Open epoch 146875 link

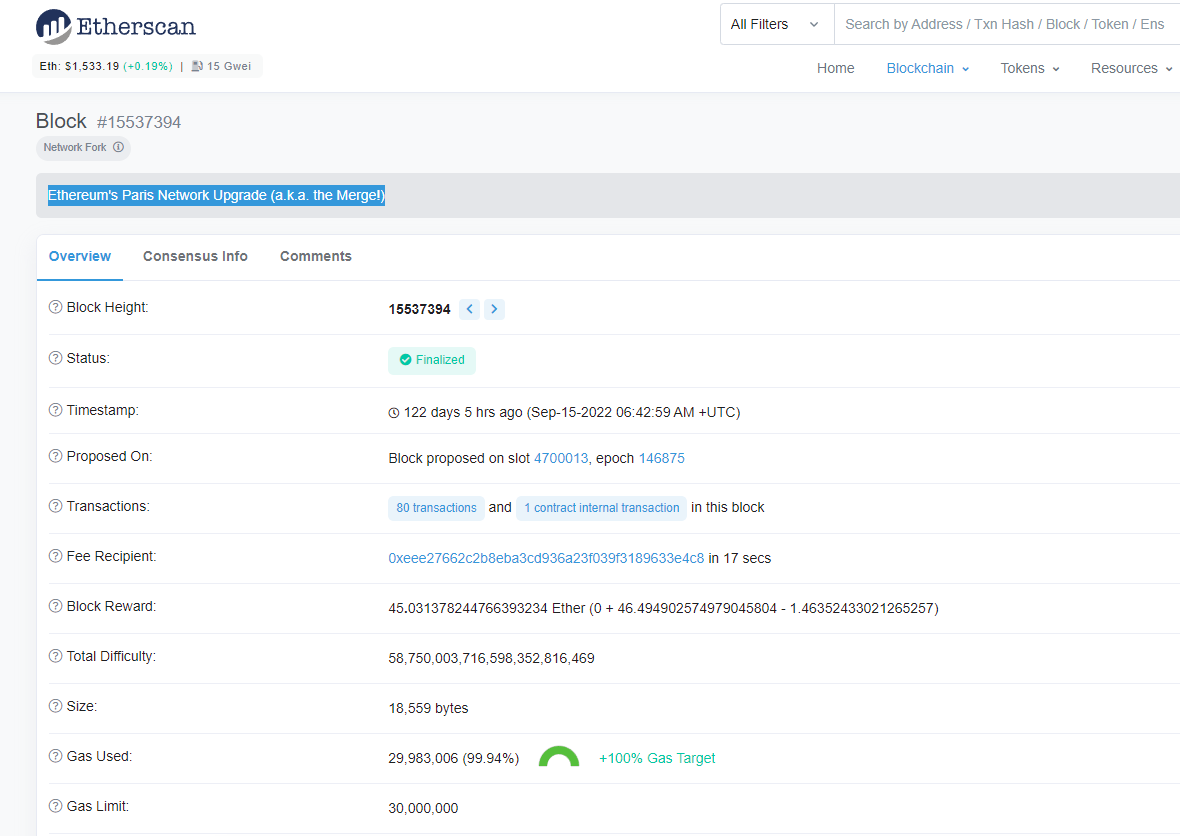(661, 458)
